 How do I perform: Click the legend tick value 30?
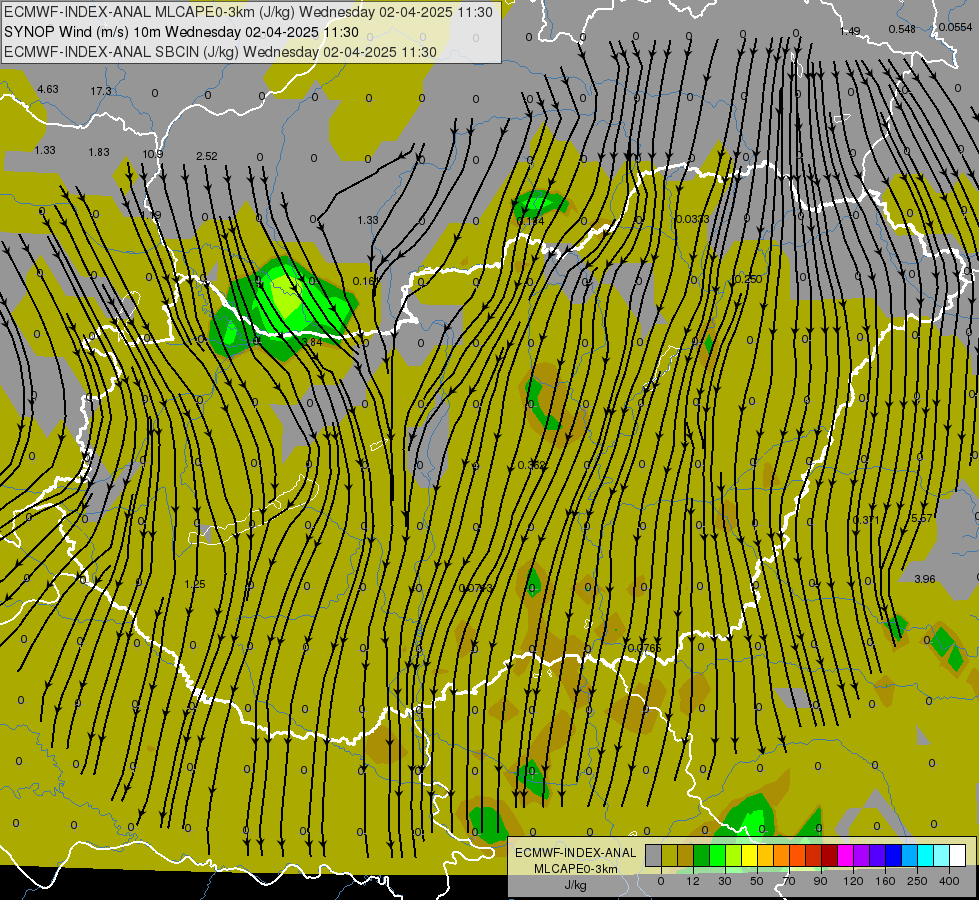point(725,881)
